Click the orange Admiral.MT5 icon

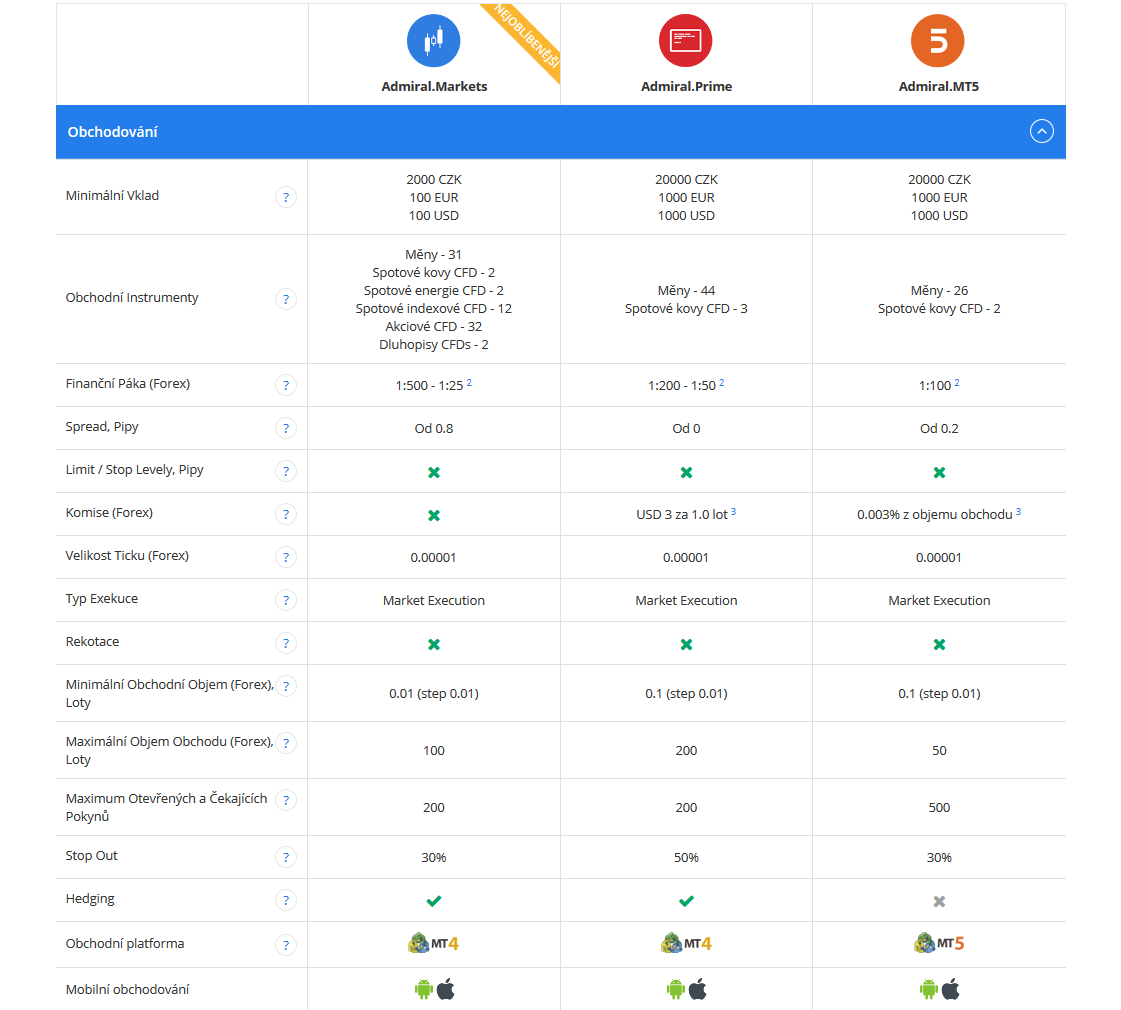pyautogui.click(x=938, y=41)
